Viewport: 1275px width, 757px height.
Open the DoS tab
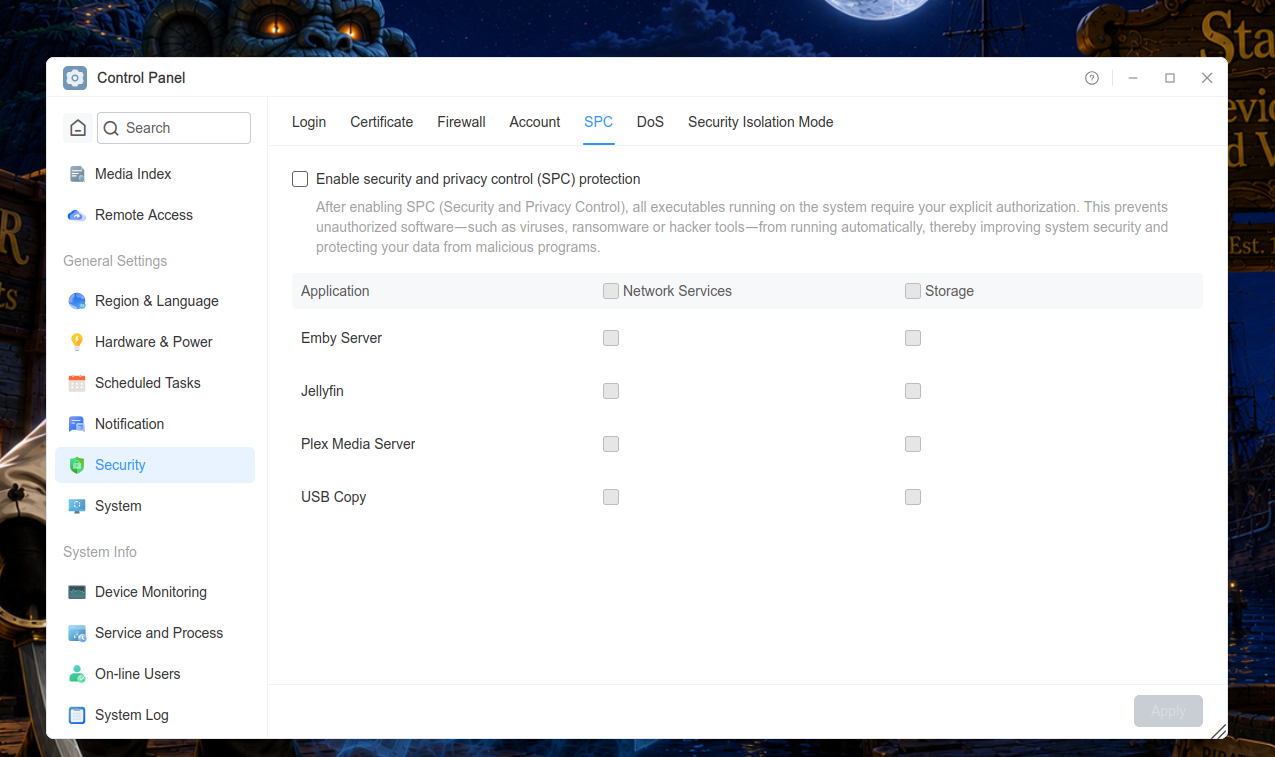click(x=650, y=122)
